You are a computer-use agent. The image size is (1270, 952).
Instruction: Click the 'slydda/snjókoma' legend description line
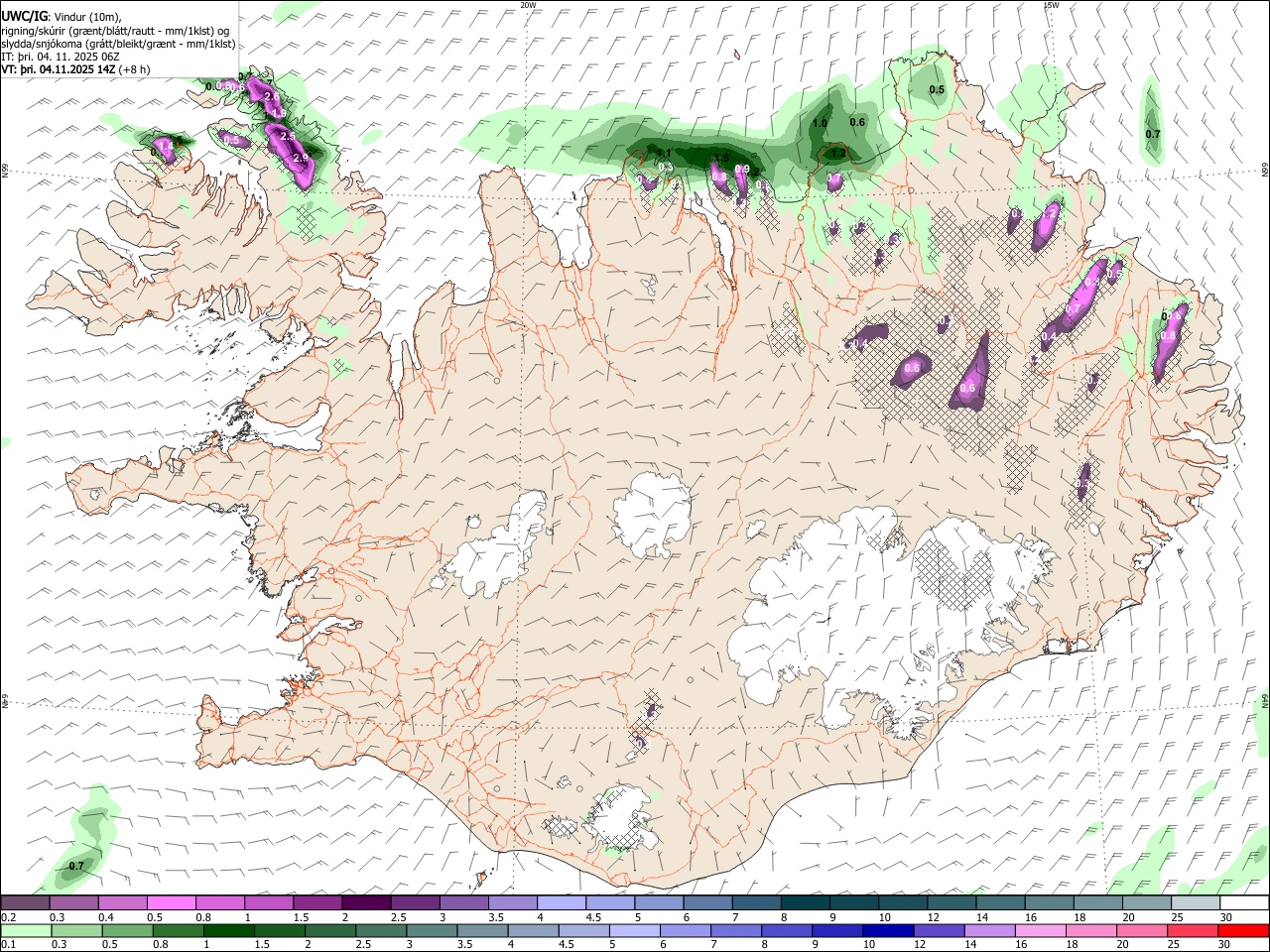(118, 44)
